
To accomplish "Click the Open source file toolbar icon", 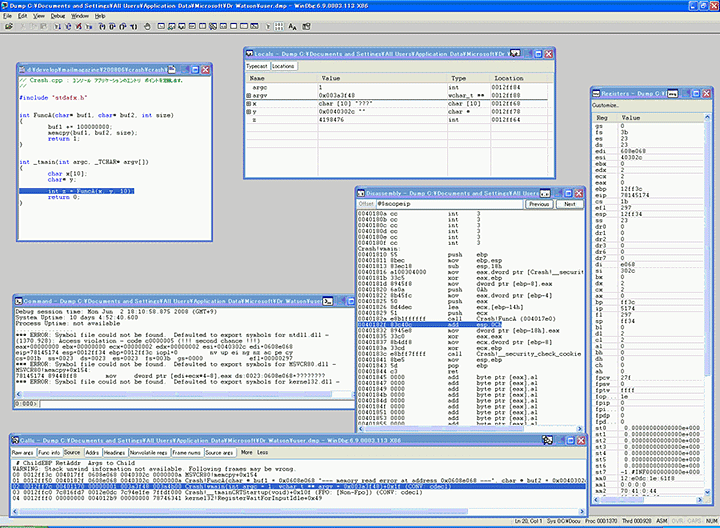I will pyautogui.click(x=9, y=27).
